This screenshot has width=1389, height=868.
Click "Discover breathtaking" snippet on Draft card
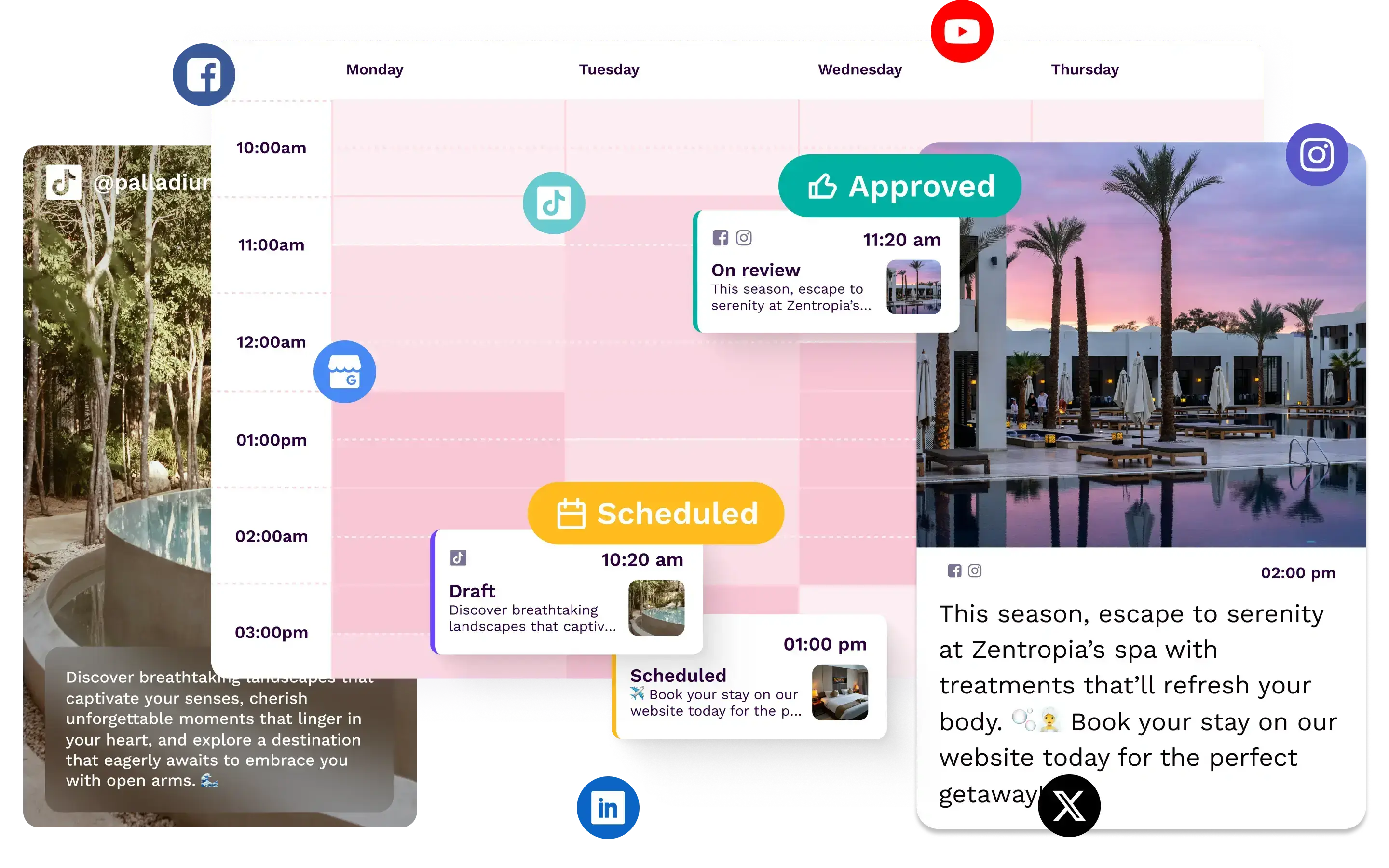click(x=532, y=618)
